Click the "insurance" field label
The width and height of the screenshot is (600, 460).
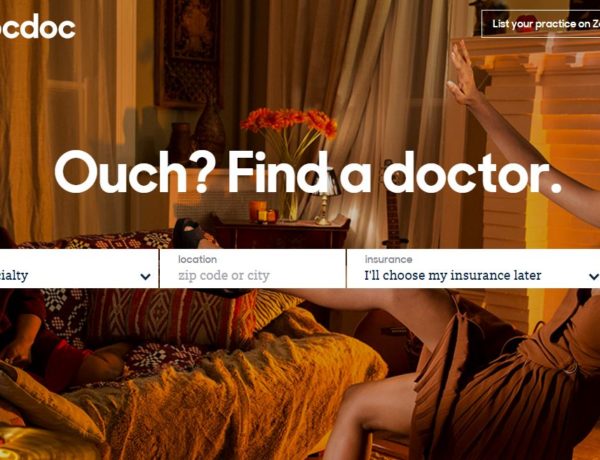pyautogui.click(x=388, y=259)
